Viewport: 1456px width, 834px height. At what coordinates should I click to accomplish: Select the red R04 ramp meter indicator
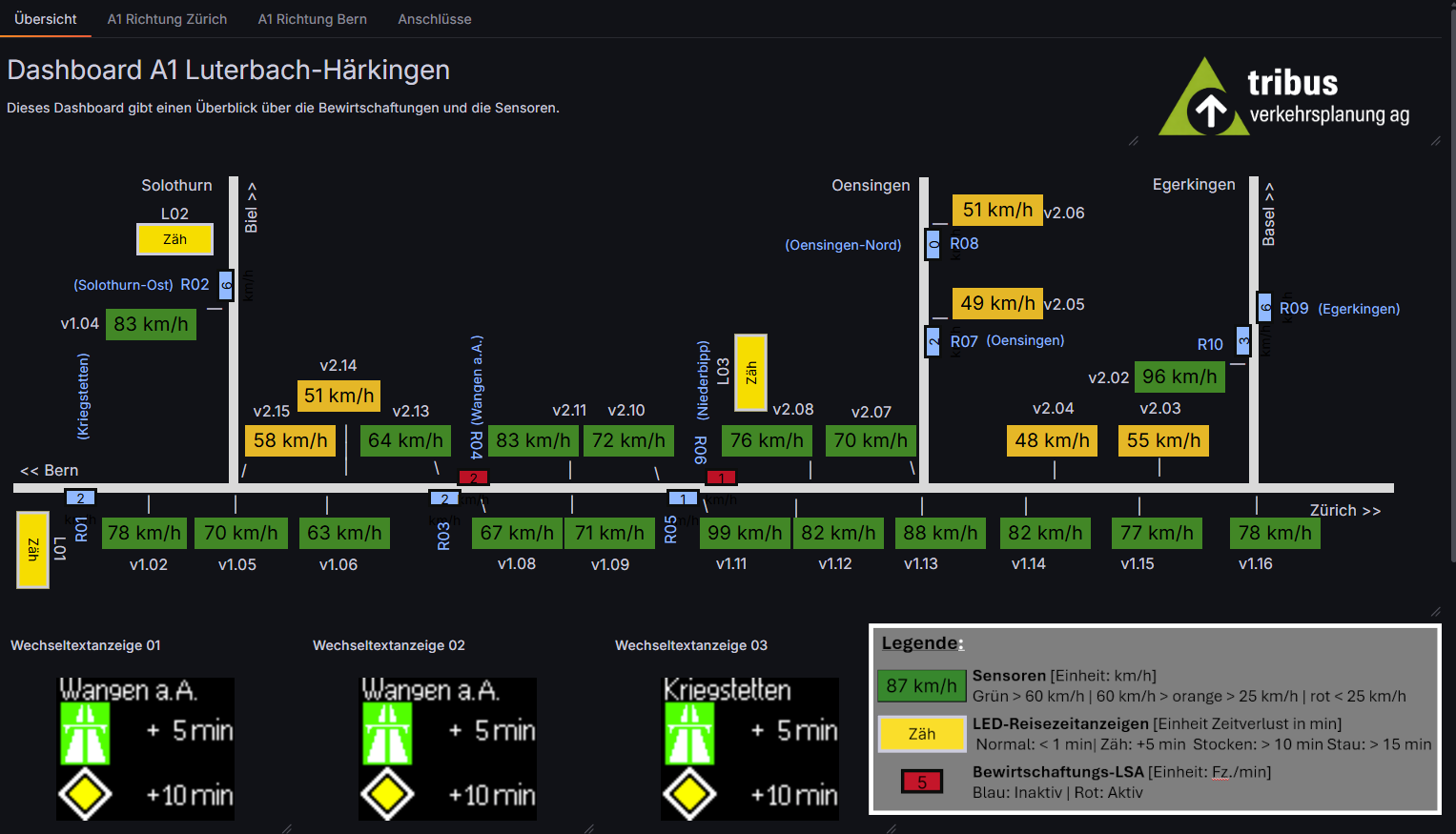tap(473, 478)
